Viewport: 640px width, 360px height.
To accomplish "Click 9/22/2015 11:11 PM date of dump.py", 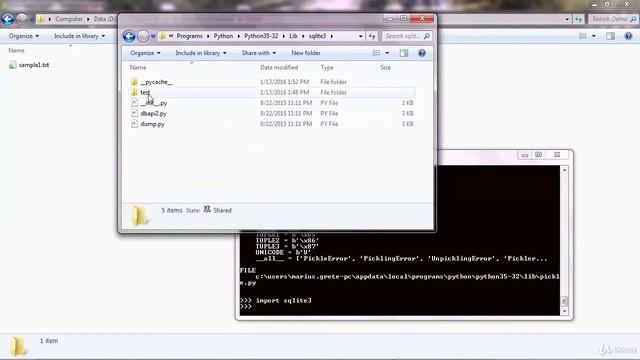I will pos(286,124).
